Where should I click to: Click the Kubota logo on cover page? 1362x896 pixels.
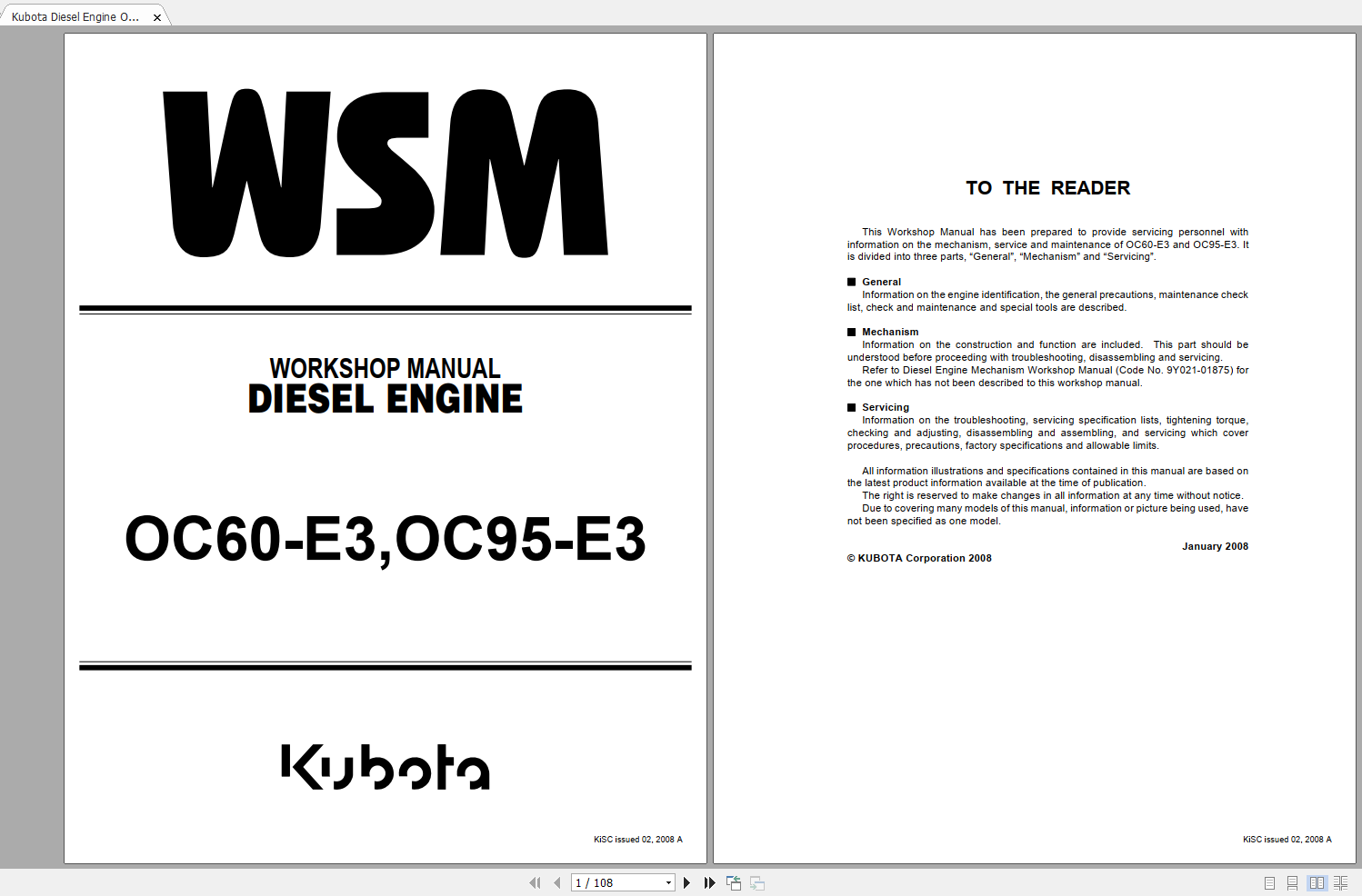386,767
